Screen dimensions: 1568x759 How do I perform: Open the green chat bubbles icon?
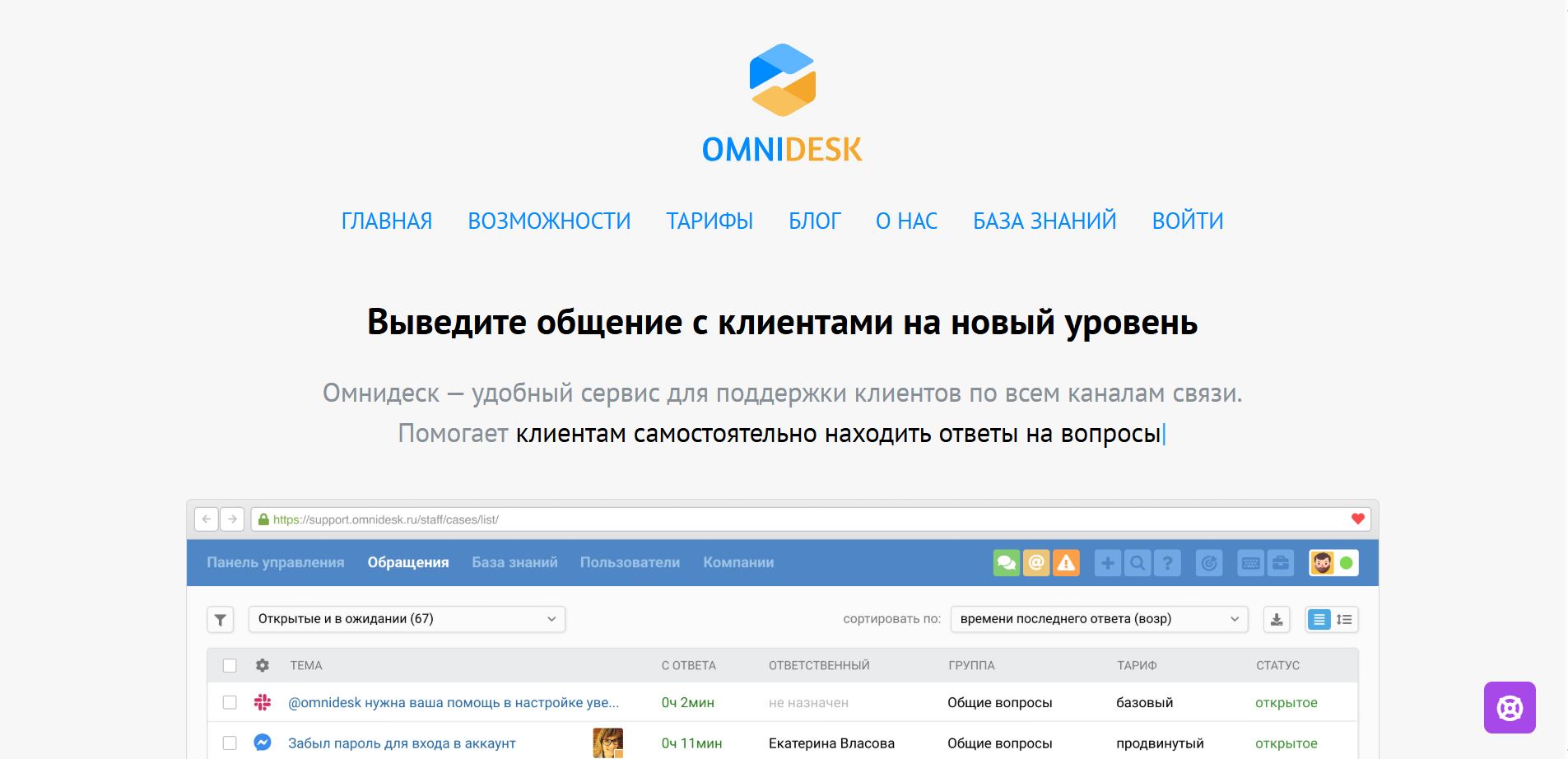(x=1007, y=563)
